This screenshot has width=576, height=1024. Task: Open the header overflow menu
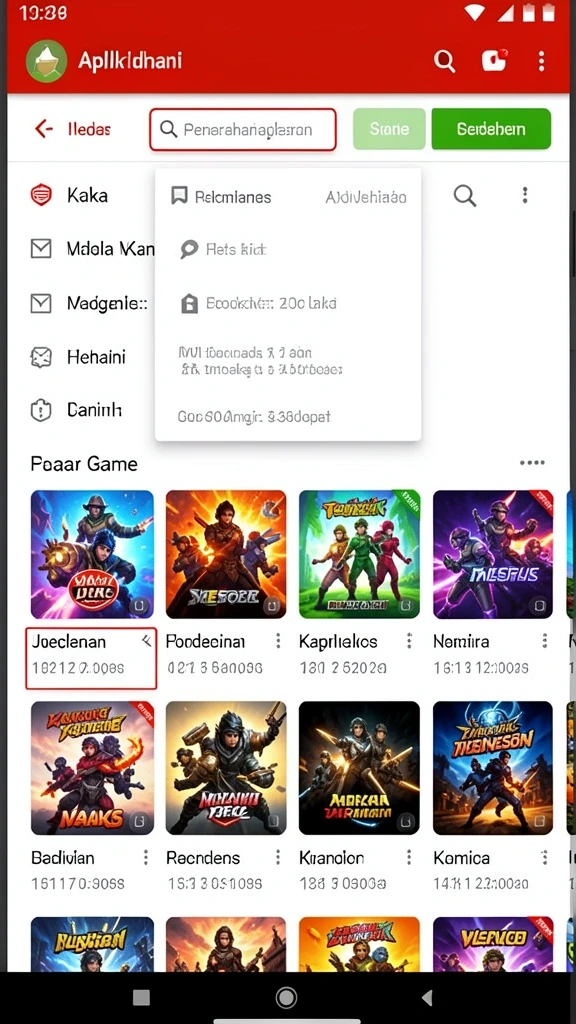[x=541, y=61]
